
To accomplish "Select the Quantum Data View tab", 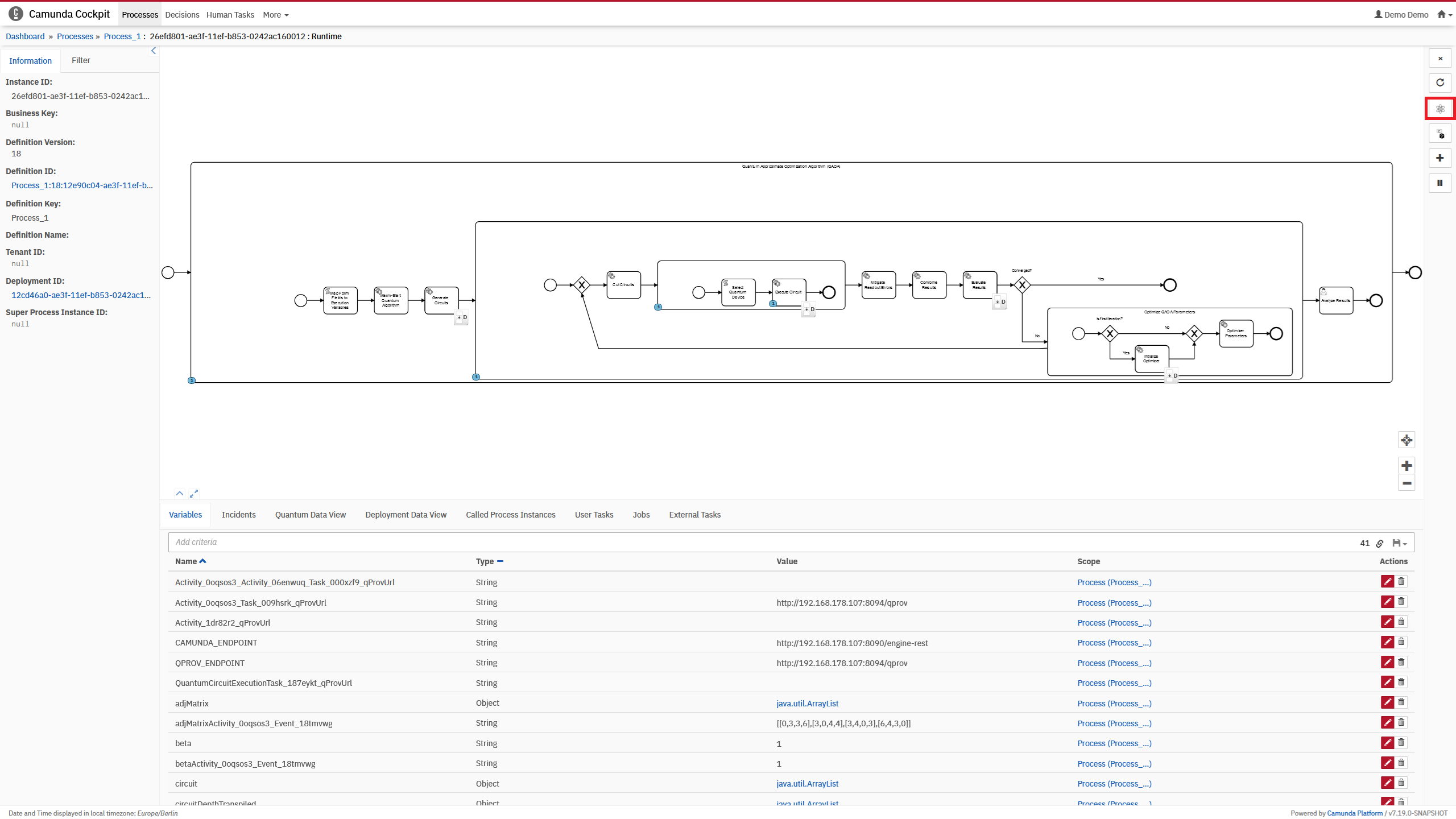I will click(x=310, y=514).
